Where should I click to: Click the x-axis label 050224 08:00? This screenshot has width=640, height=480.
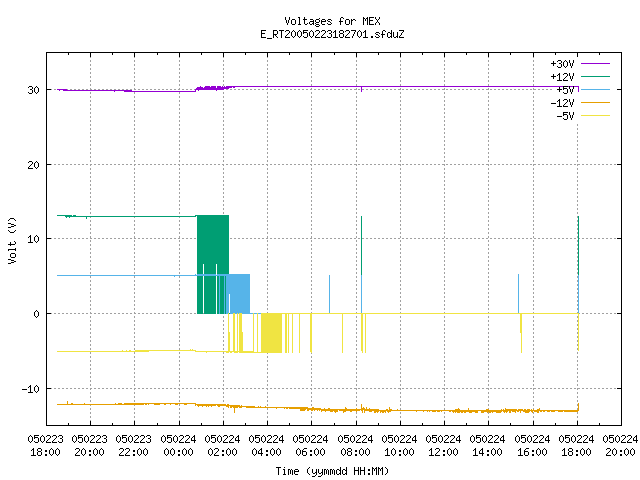pos(356,446)
